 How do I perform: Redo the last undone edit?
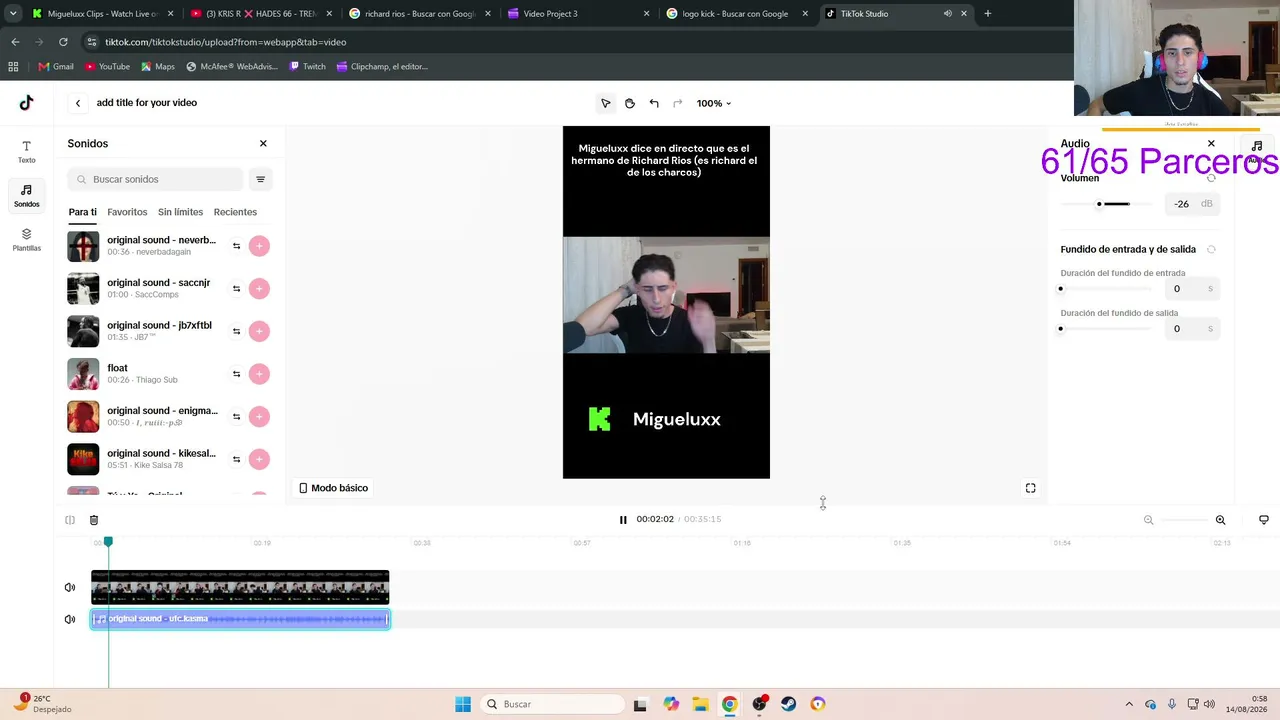pos(677,103)
